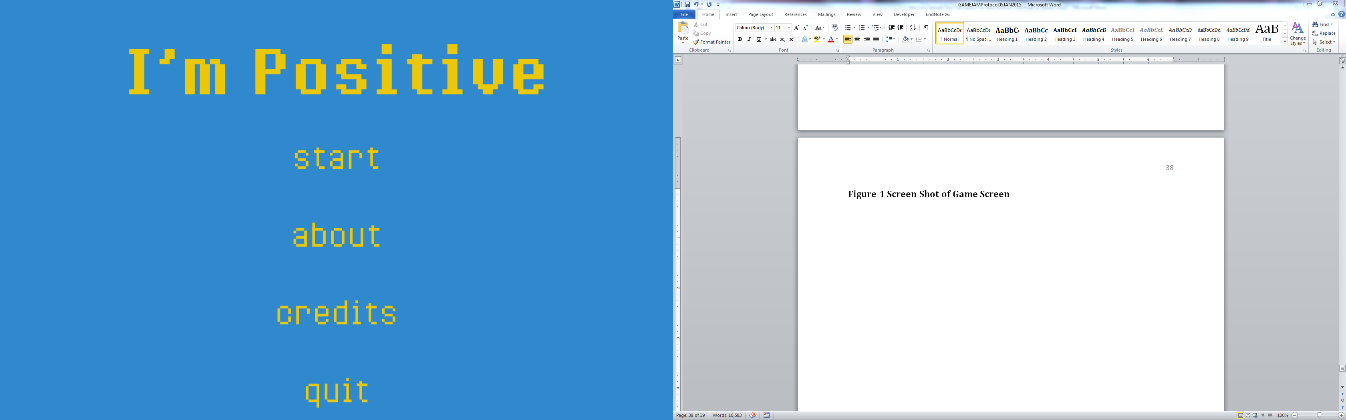Click the Center alignment icon
This screenshot has width=1346, height=420.
click(857, 39)
